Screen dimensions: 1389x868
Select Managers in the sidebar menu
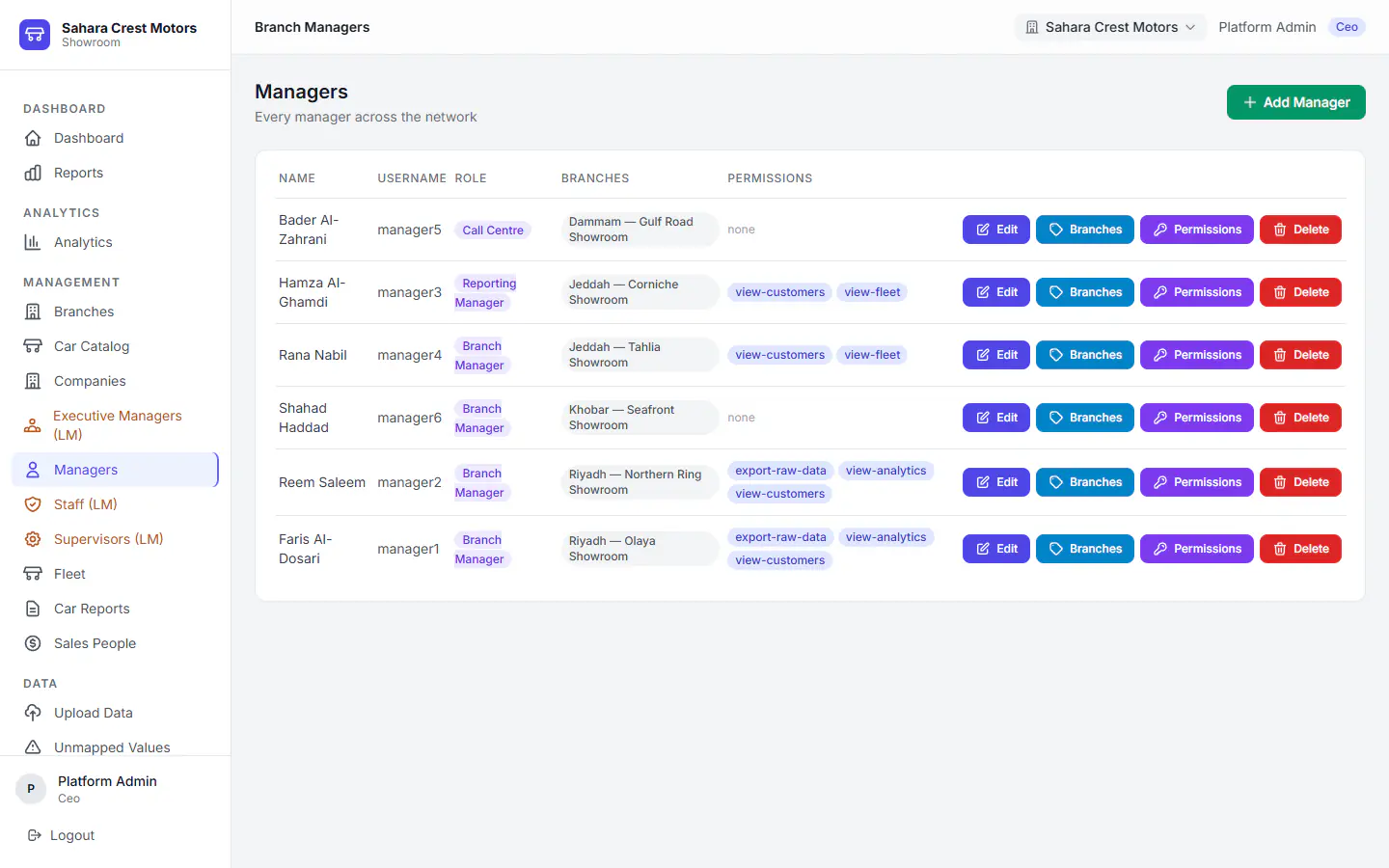(x=115, y=470)
